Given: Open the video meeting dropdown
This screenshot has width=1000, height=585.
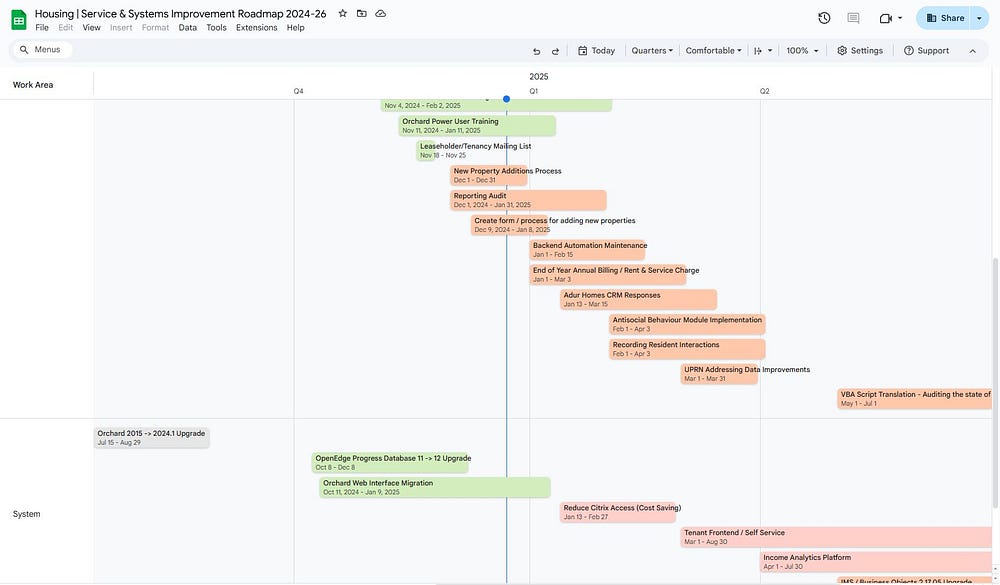Looking at the screenshot, I should pos(890,18).
